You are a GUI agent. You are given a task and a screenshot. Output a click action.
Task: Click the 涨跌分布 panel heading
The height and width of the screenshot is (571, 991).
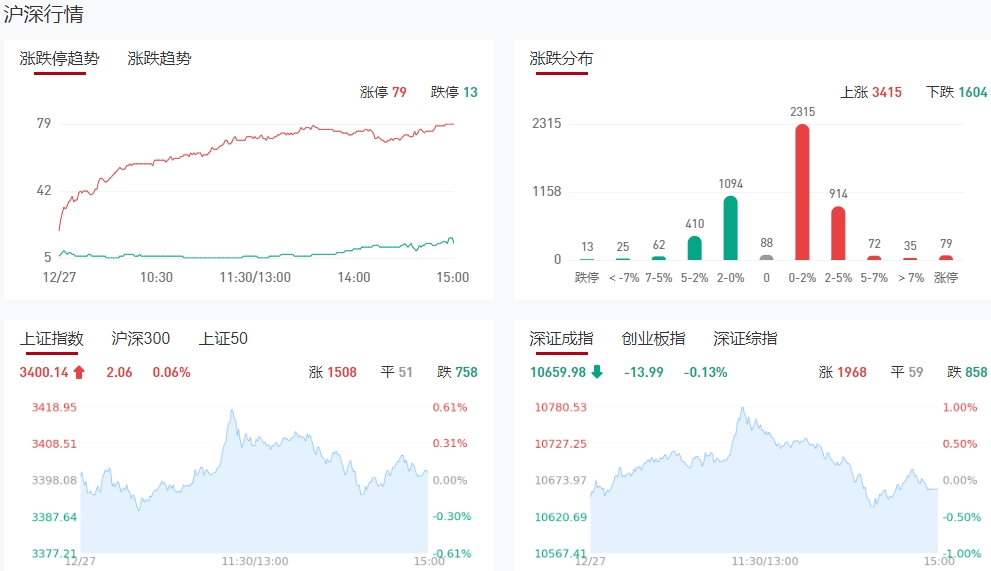pos(561,58)
